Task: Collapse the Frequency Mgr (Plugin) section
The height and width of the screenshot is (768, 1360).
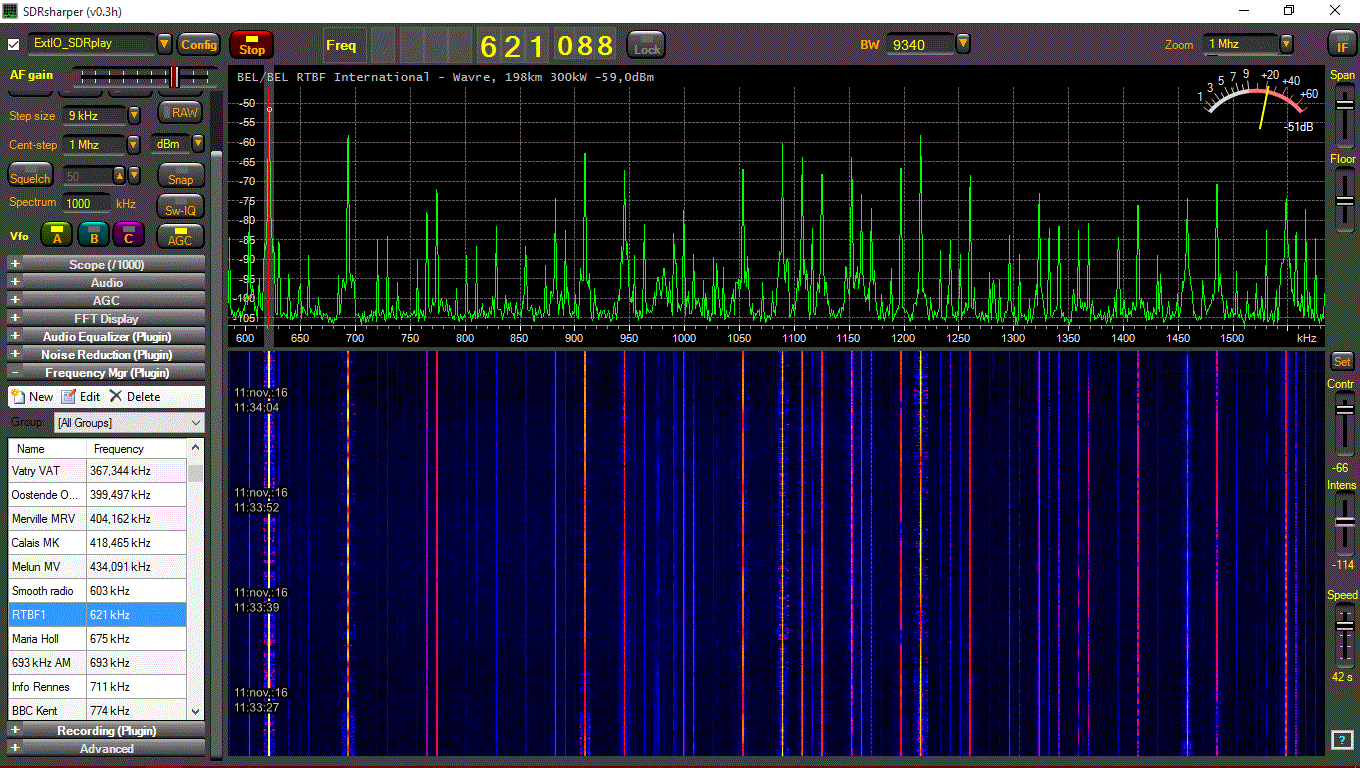Action: (x=106, y=372)
